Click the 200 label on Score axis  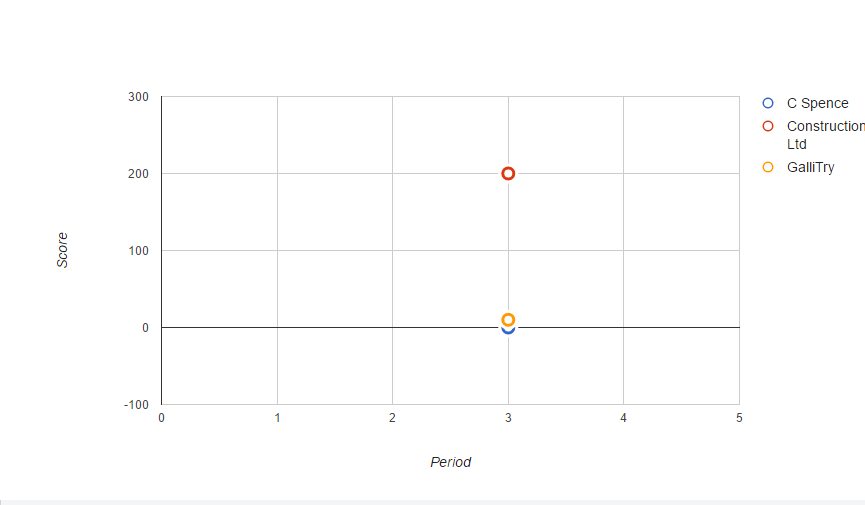(x=138, y=174)
